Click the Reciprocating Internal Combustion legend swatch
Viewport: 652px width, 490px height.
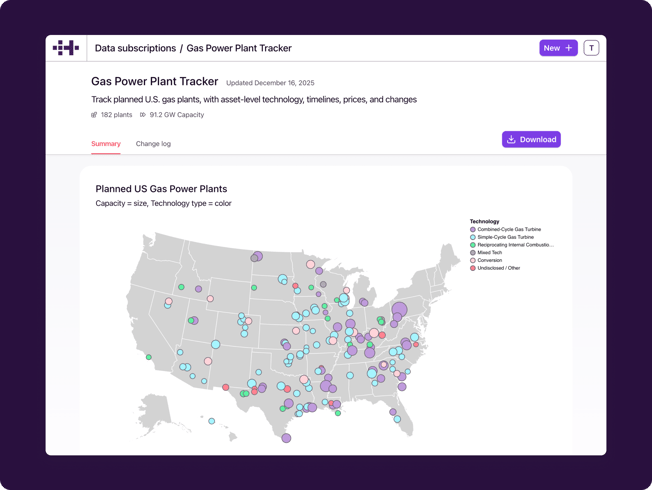click(x=473, y=245)
